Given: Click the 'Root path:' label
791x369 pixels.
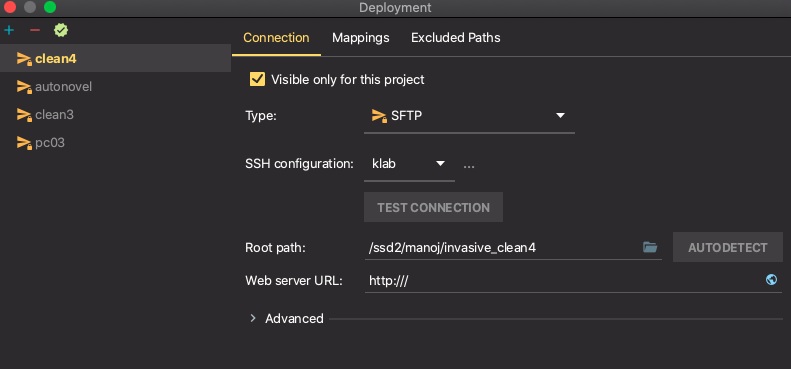Looking at the screenshot, I should 275,248.
